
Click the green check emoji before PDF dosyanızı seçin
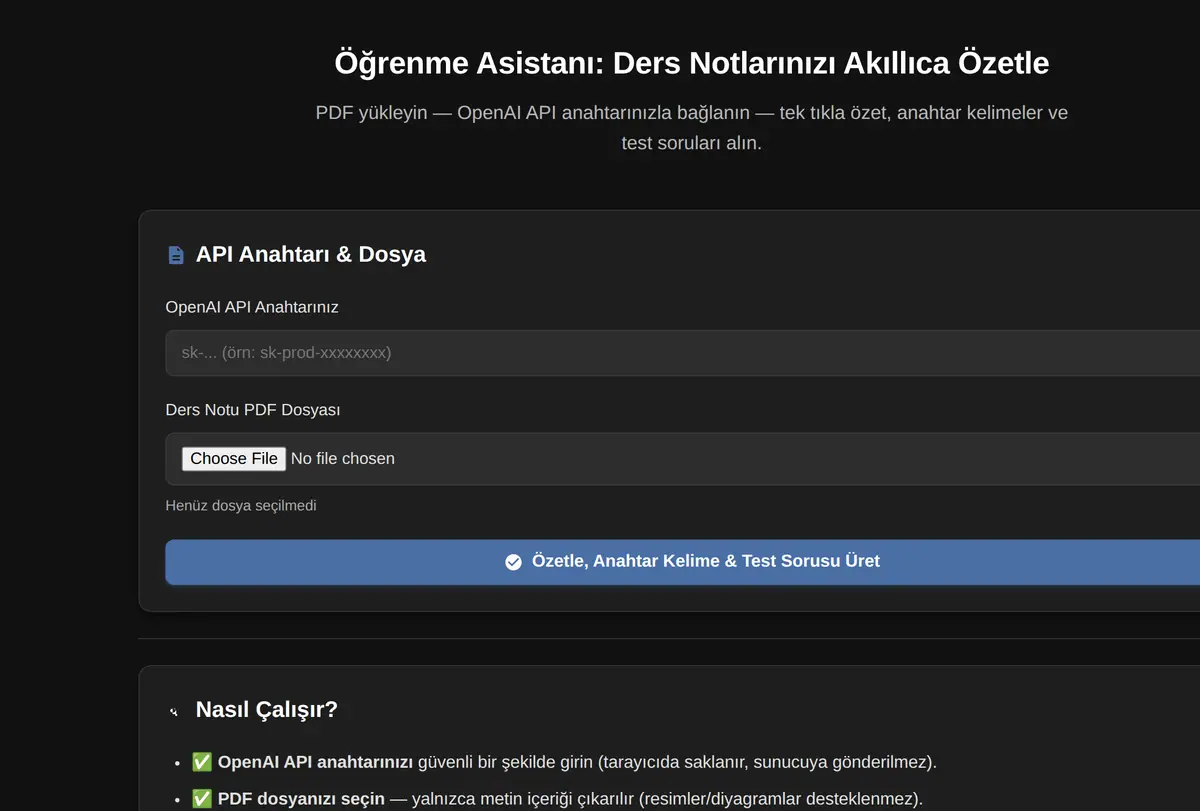pos(202,798)
